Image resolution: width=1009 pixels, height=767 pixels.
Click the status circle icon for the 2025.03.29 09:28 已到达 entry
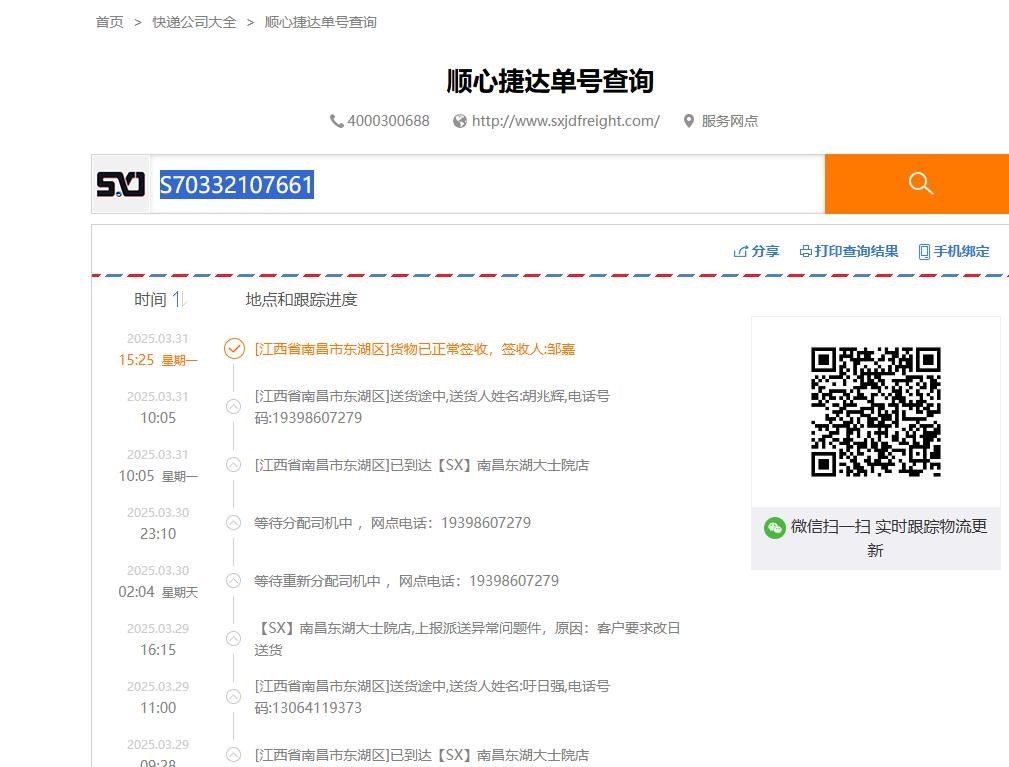coord(234,754)
